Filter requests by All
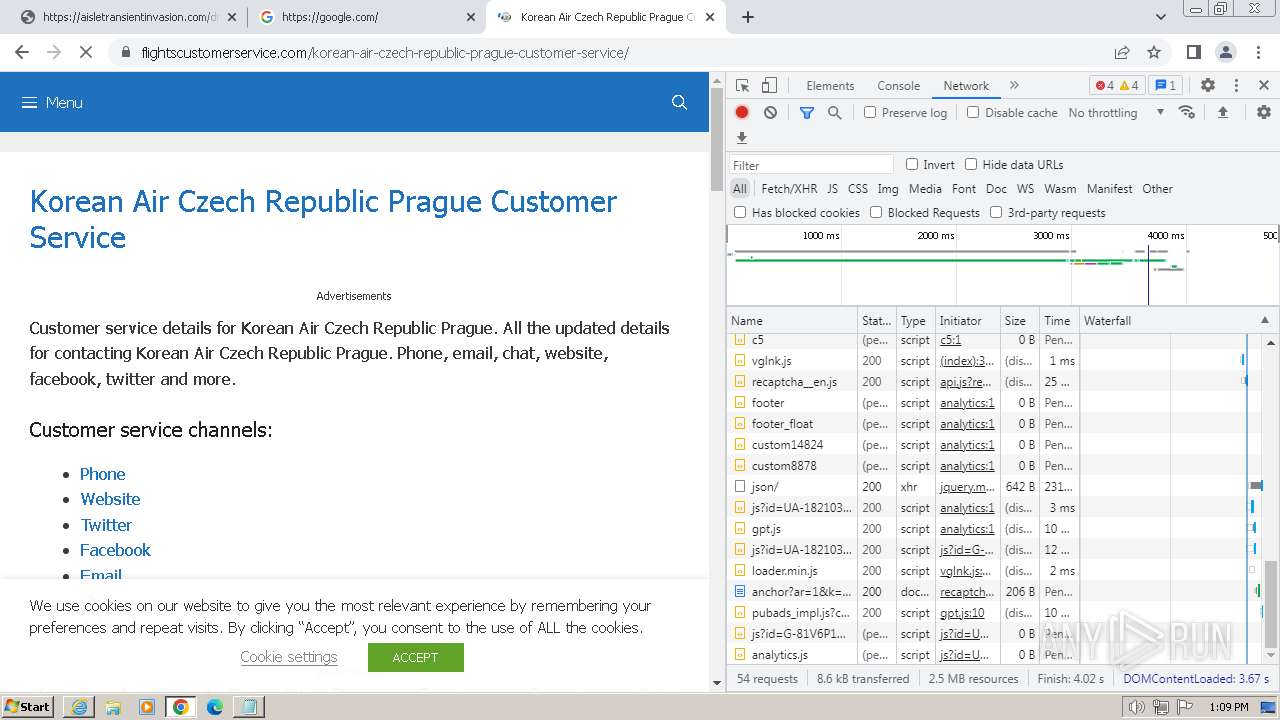This screenshot has height=720, width=1280. point(739,188)
